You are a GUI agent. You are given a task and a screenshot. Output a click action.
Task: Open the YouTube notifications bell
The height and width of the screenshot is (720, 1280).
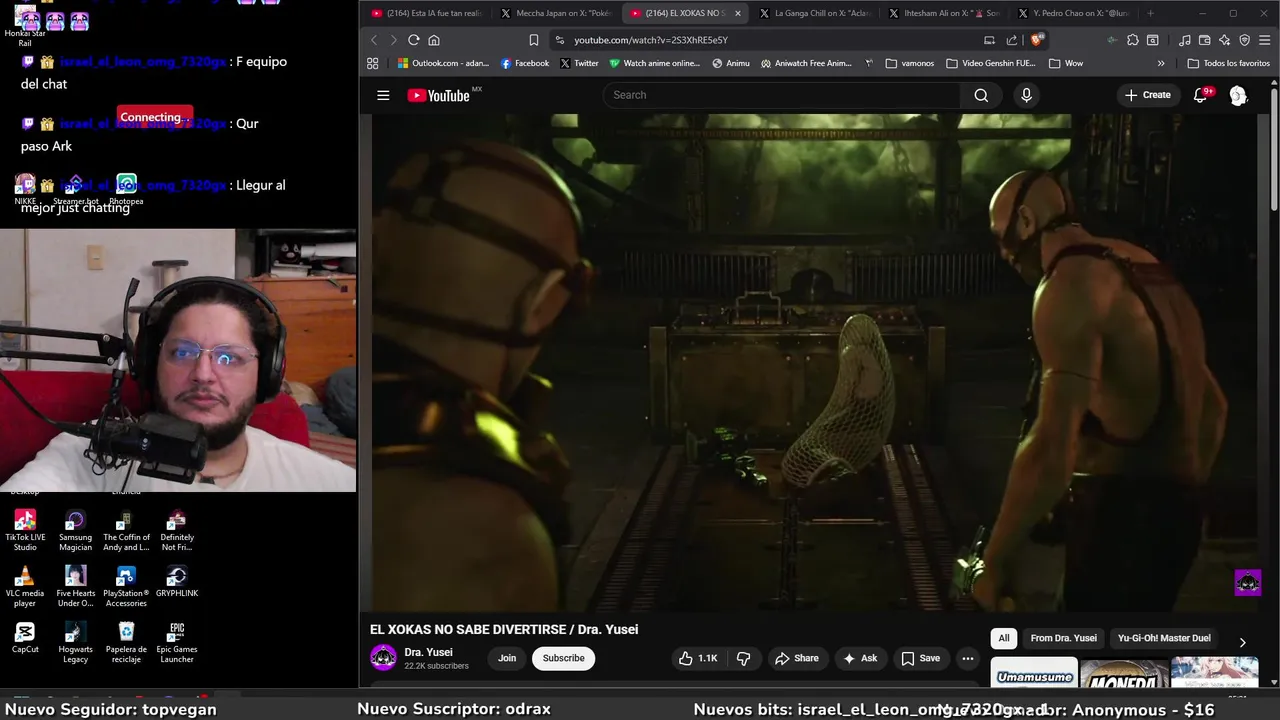click(1201, 95)
